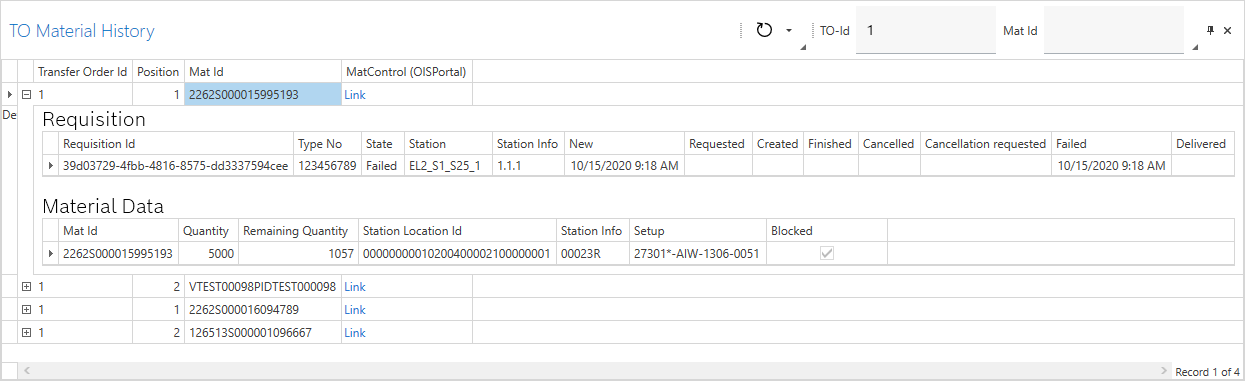Viewport: 1245px width, 381px height.
Task: Click the Station Location Id column header
Action: [x=457, y=231]
